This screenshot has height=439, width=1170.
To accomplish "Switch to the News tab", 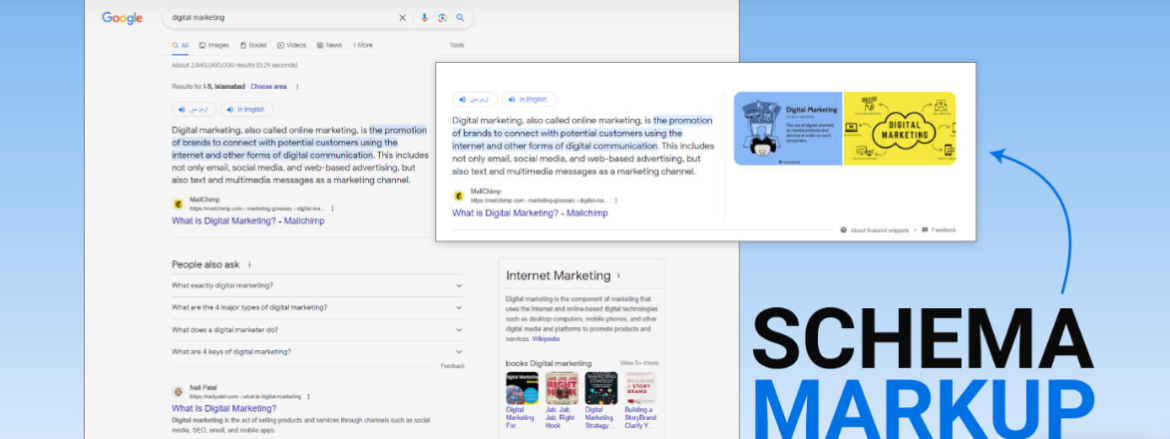I will coord(329,45).
